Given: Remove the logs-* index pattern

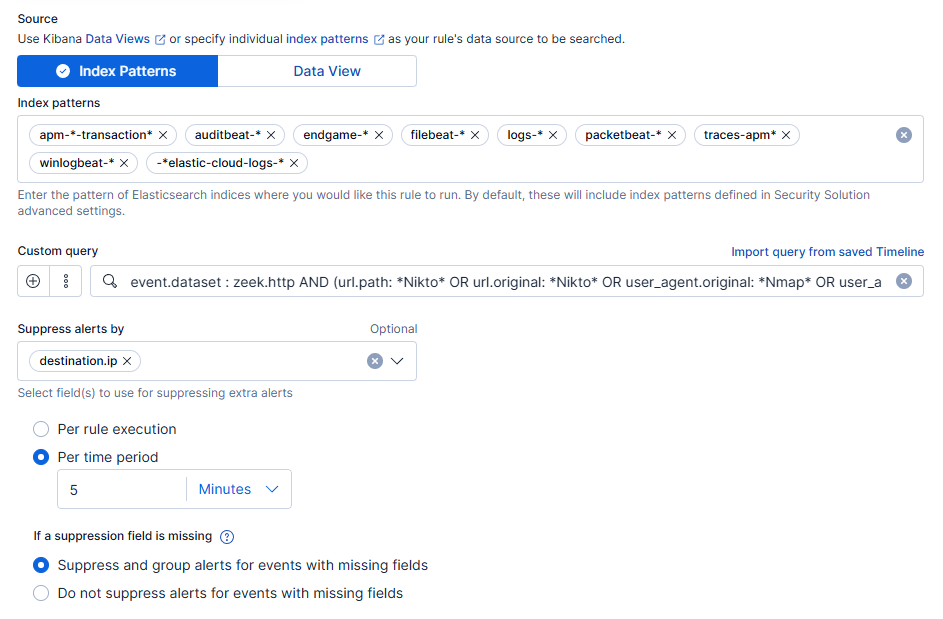Looking at the screenshot, I should click(553, 135).
